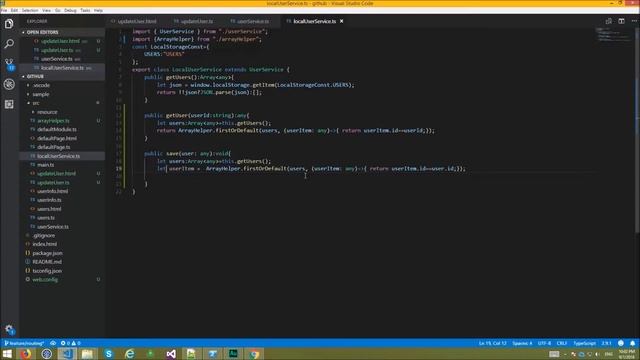Open Firefox from the Windows taskbar

26,354
